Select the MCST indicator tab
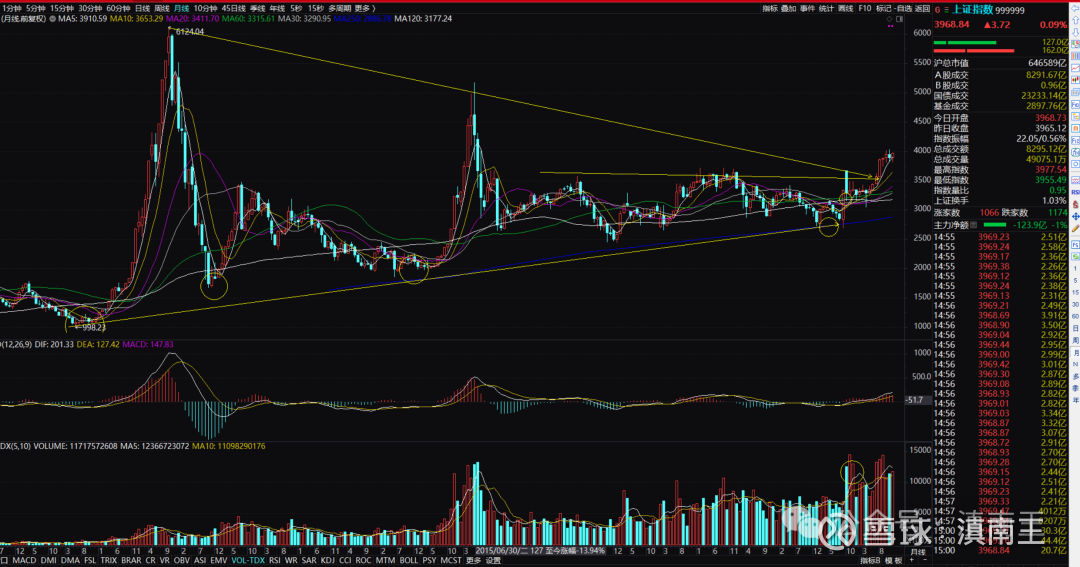Viewport: 1080px width, 567px height. coord(451,560)
